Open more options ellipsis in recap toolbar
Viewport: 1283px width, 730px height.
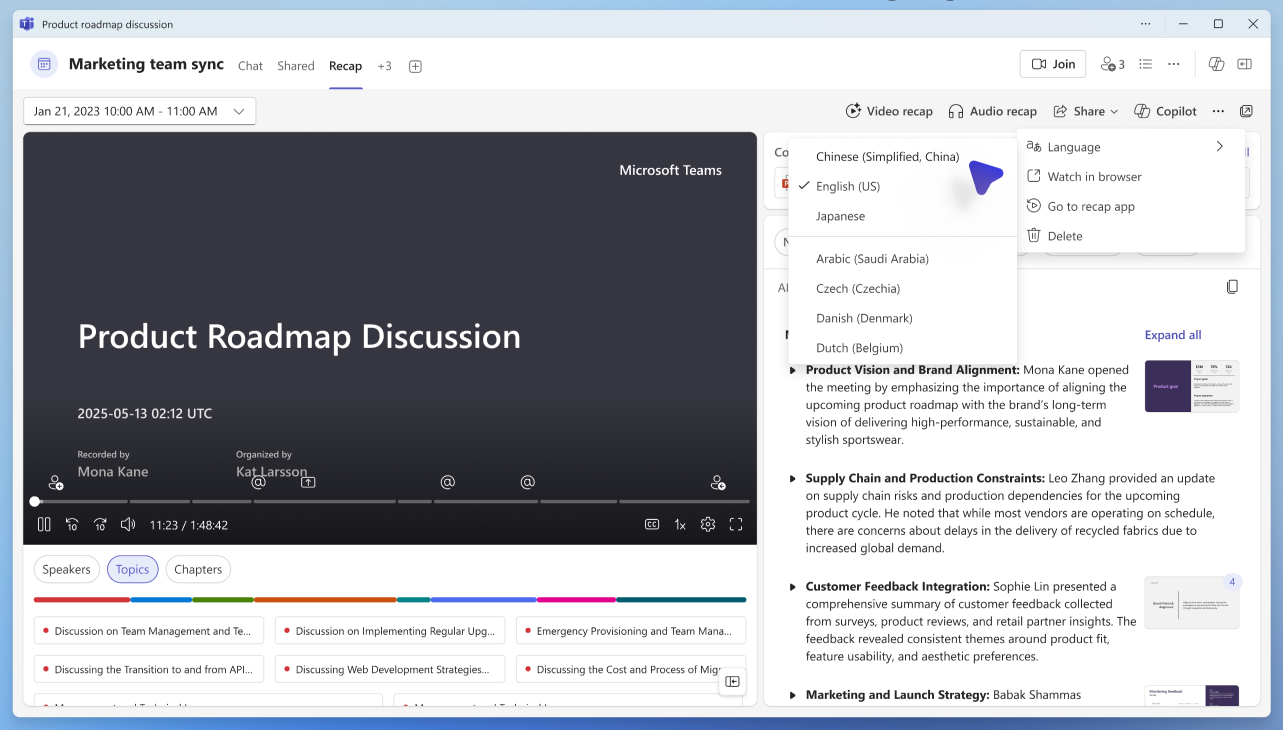1218,111
